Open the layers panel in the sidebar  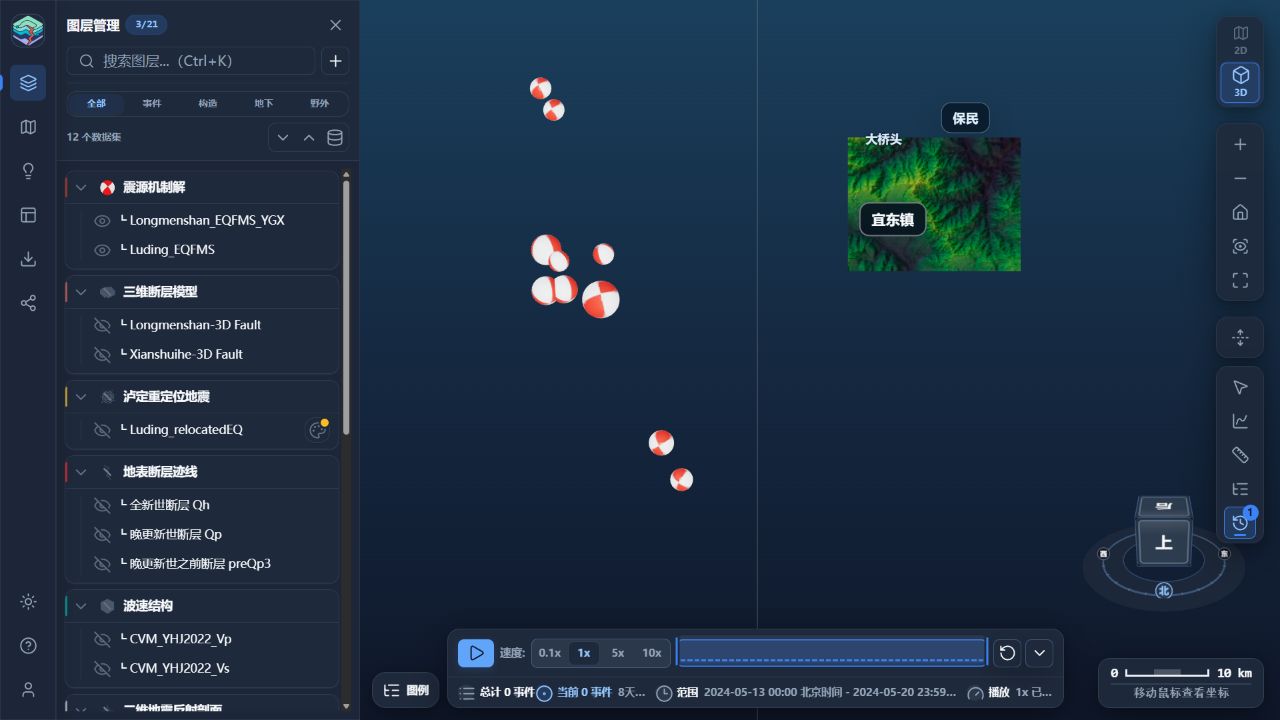coord(28,83)
